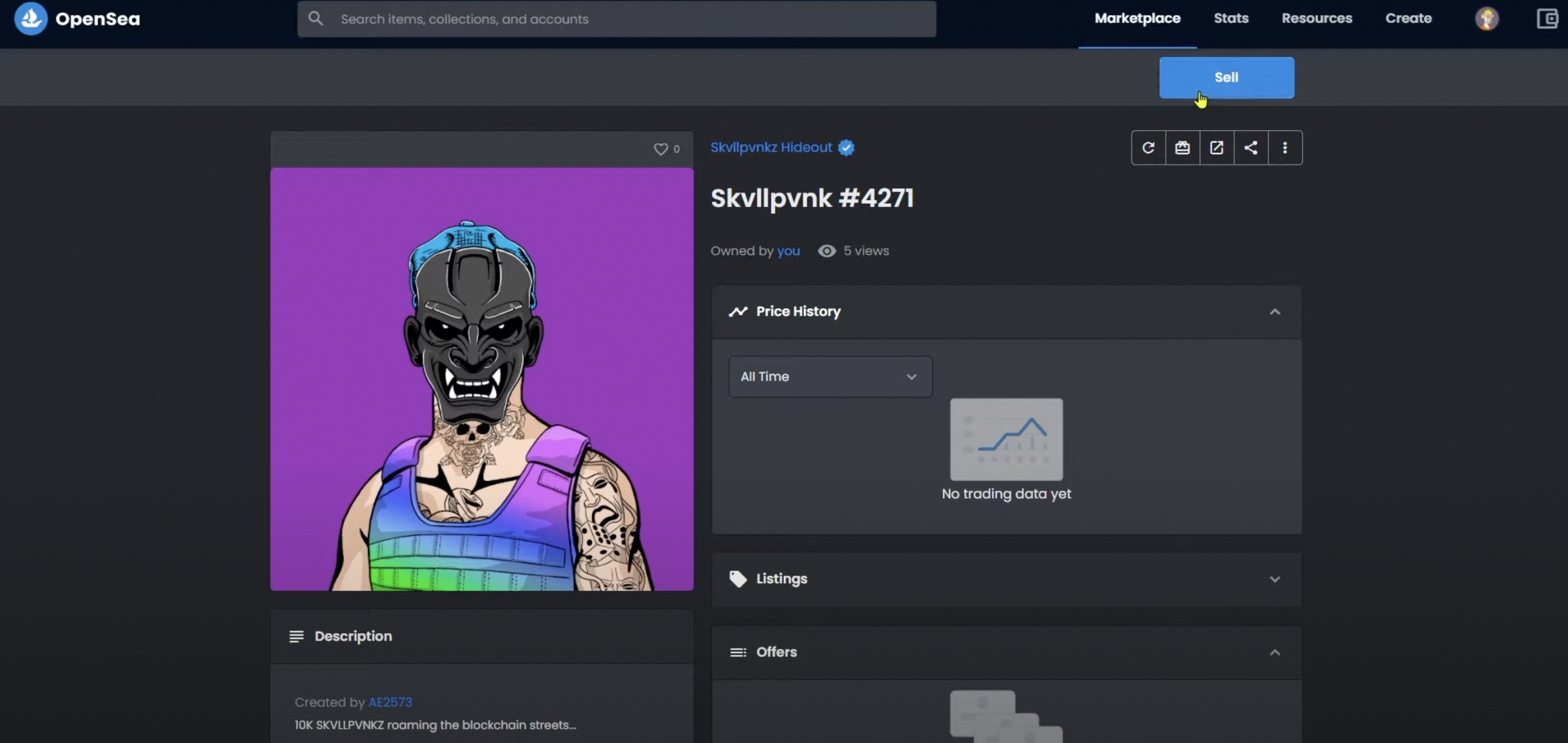
Task: Click the verified badge next to collection
Action: click(846, 147)
